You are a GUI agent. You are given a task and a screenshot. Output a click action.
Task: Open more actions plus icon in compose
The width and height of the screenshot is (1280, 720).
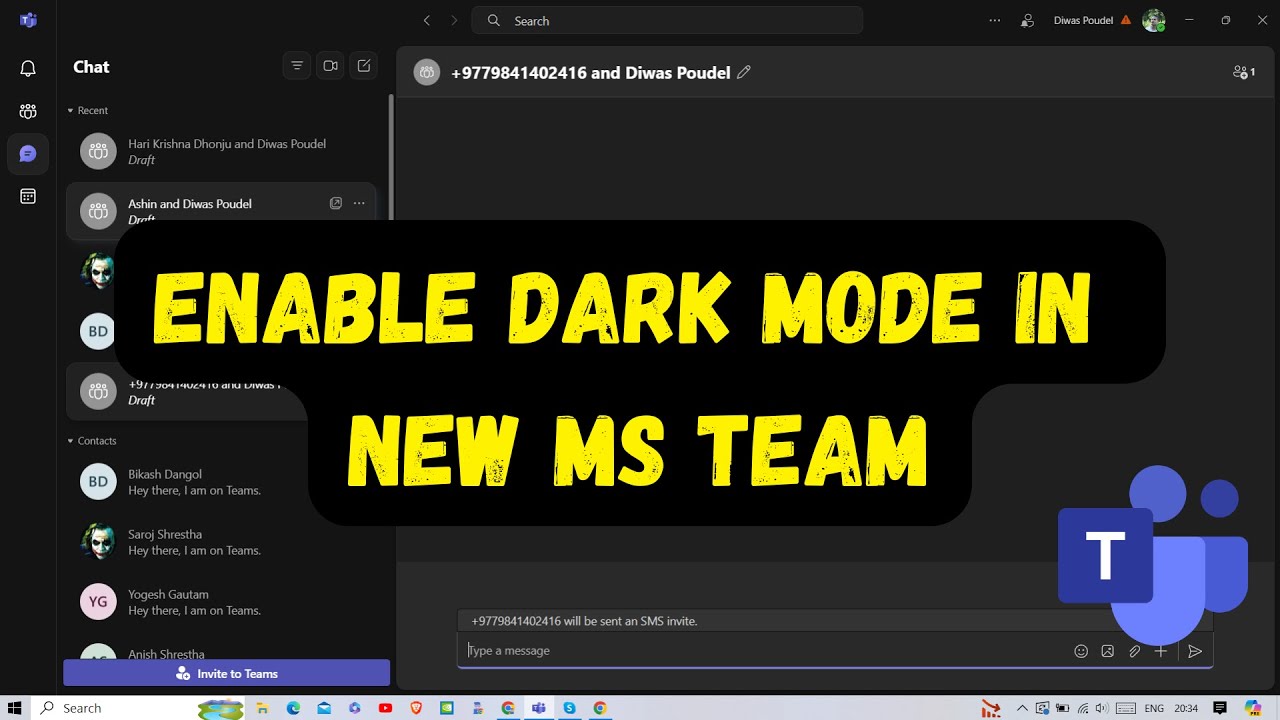1160,651
